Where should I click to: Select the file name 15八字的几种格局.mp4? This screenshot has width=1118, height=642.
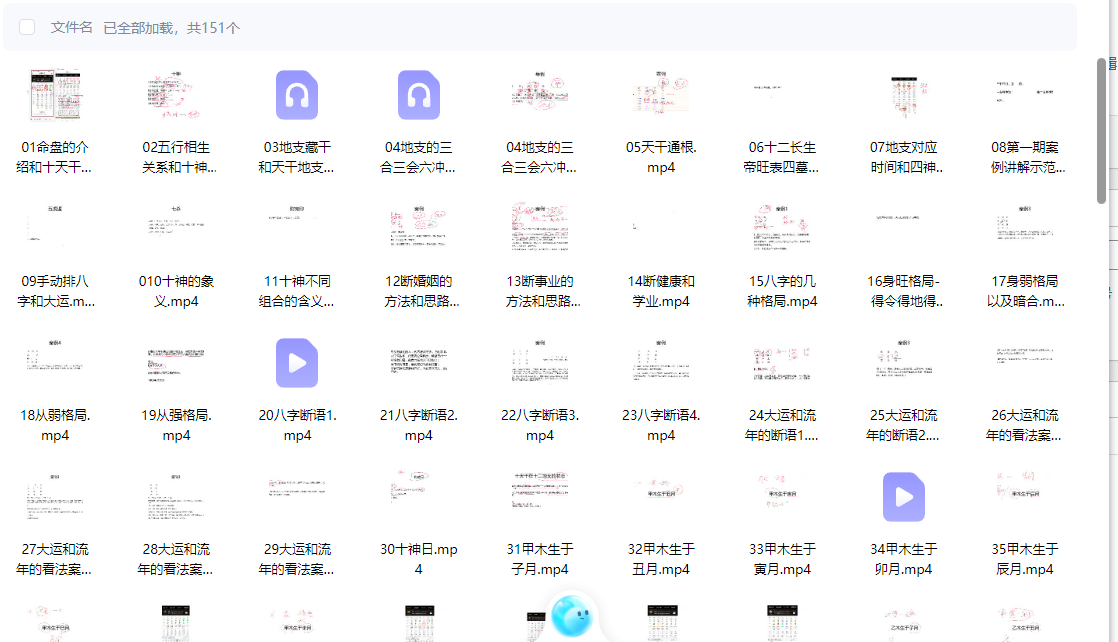coord(782,291)
